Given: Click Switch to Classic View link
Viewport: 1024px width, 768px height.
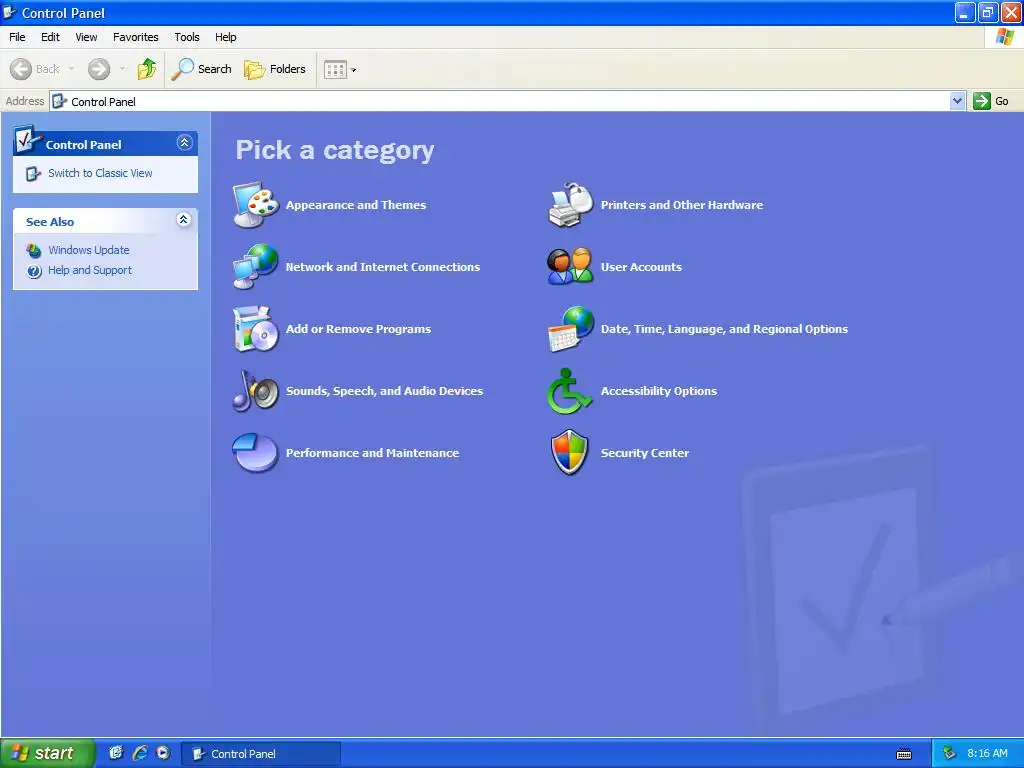Looking at the screenshot, I should coord(100,173).
